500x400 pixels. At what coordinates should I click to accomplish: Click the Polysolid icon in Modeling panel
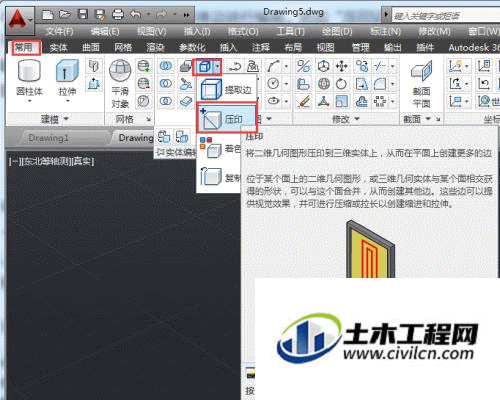[94, 66]
